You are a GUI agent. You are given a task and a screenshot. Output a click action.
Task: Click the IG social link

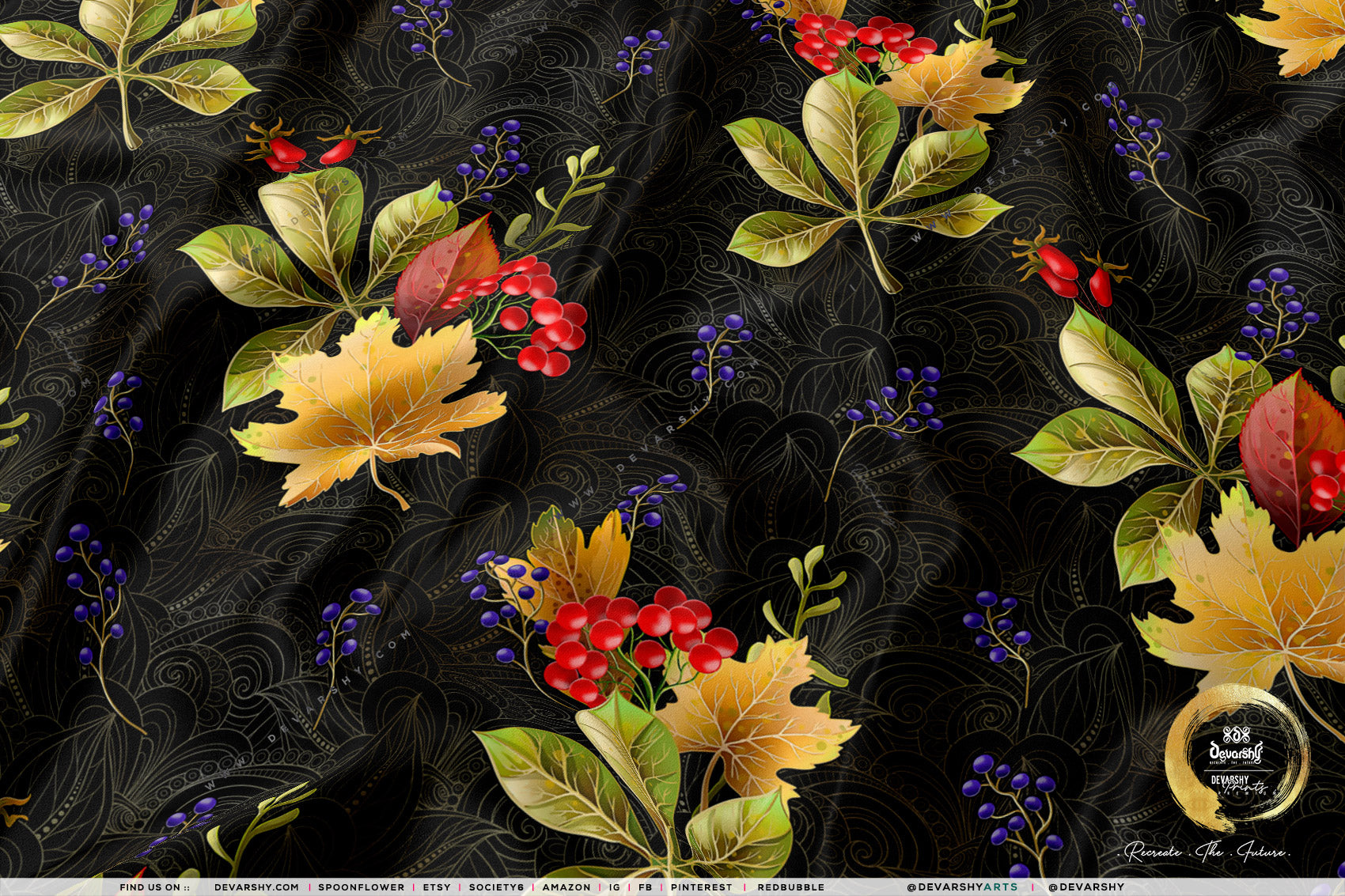click(x=615, y=887)
